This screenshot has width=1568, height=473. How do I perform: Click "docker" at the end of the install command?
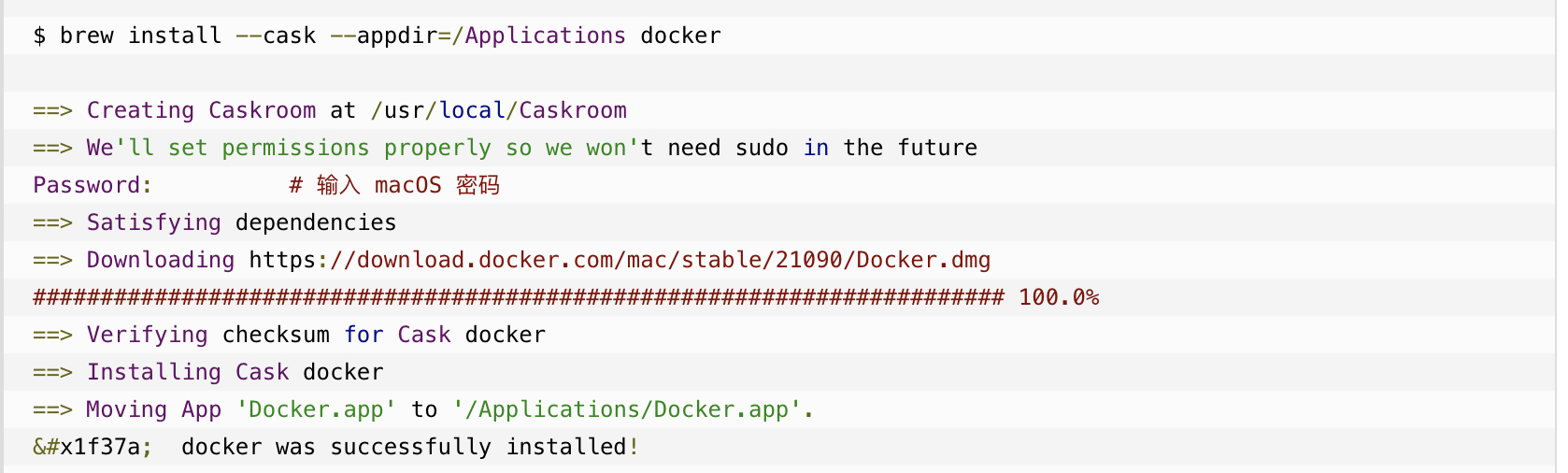click(680, 36)
